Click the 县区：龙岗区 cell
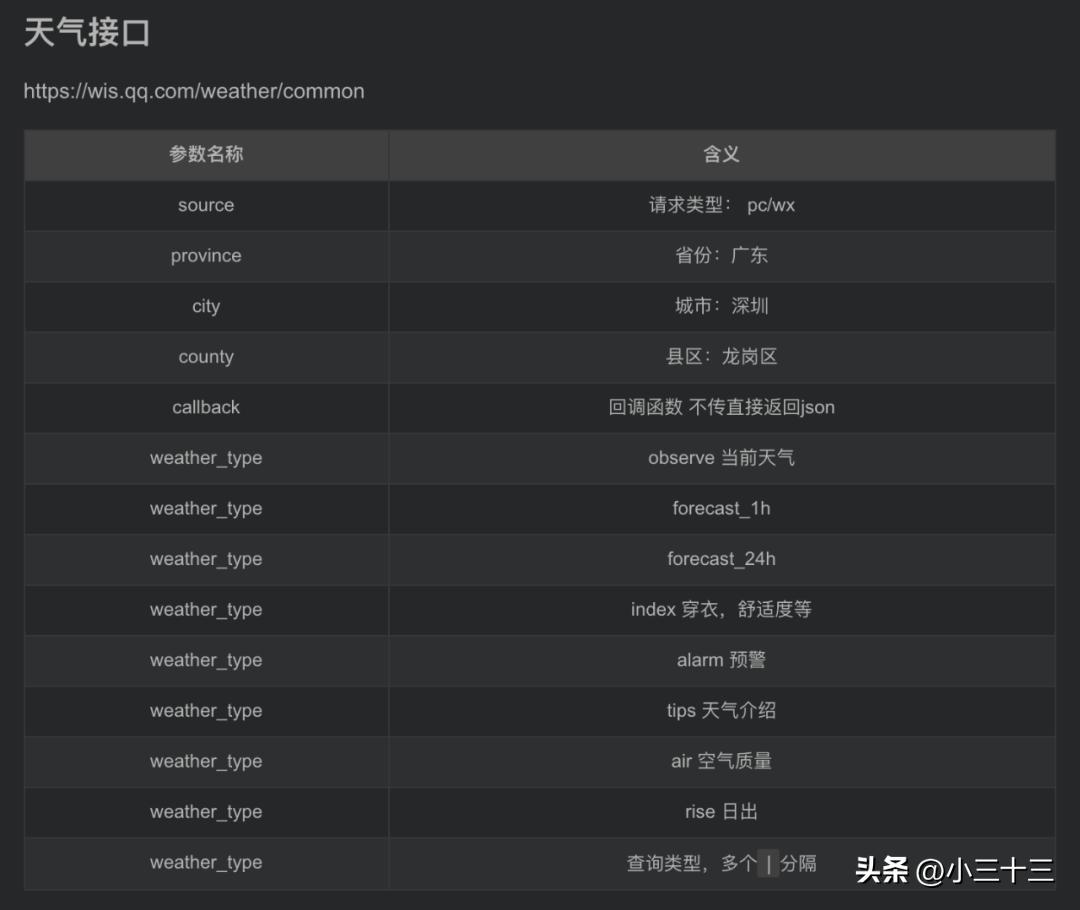The image size is (1080, 910). pos(720,357)
